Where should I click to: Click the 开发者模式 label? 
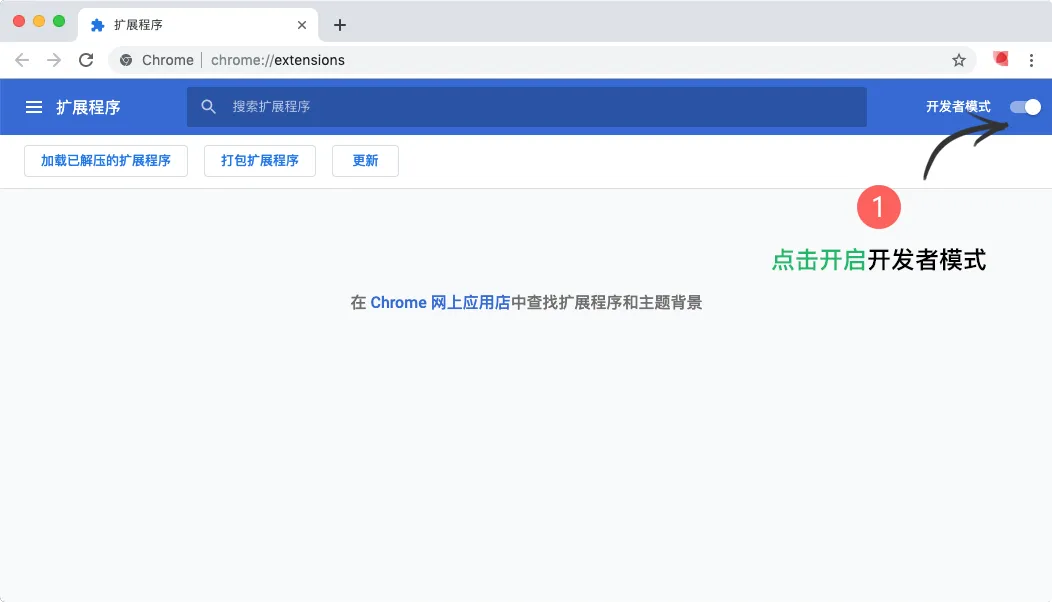click(x=958, y=107)
